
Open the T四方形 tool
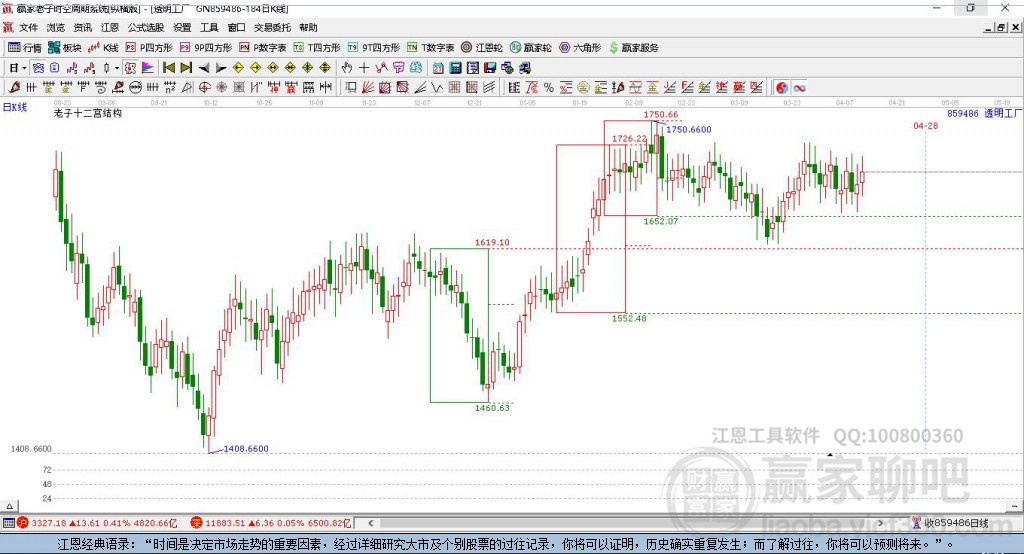pos(317,48)
